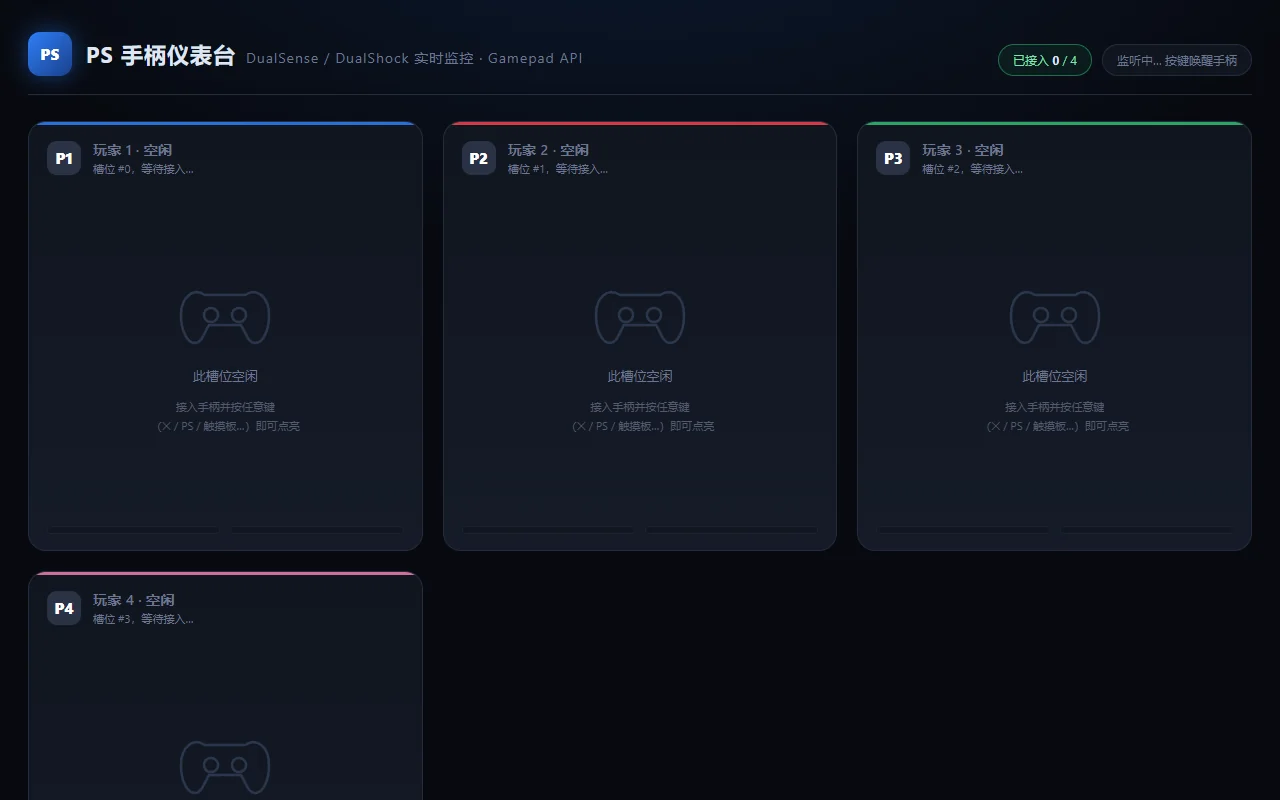Click the gamepad icon in player 1 card

(225, 317)
